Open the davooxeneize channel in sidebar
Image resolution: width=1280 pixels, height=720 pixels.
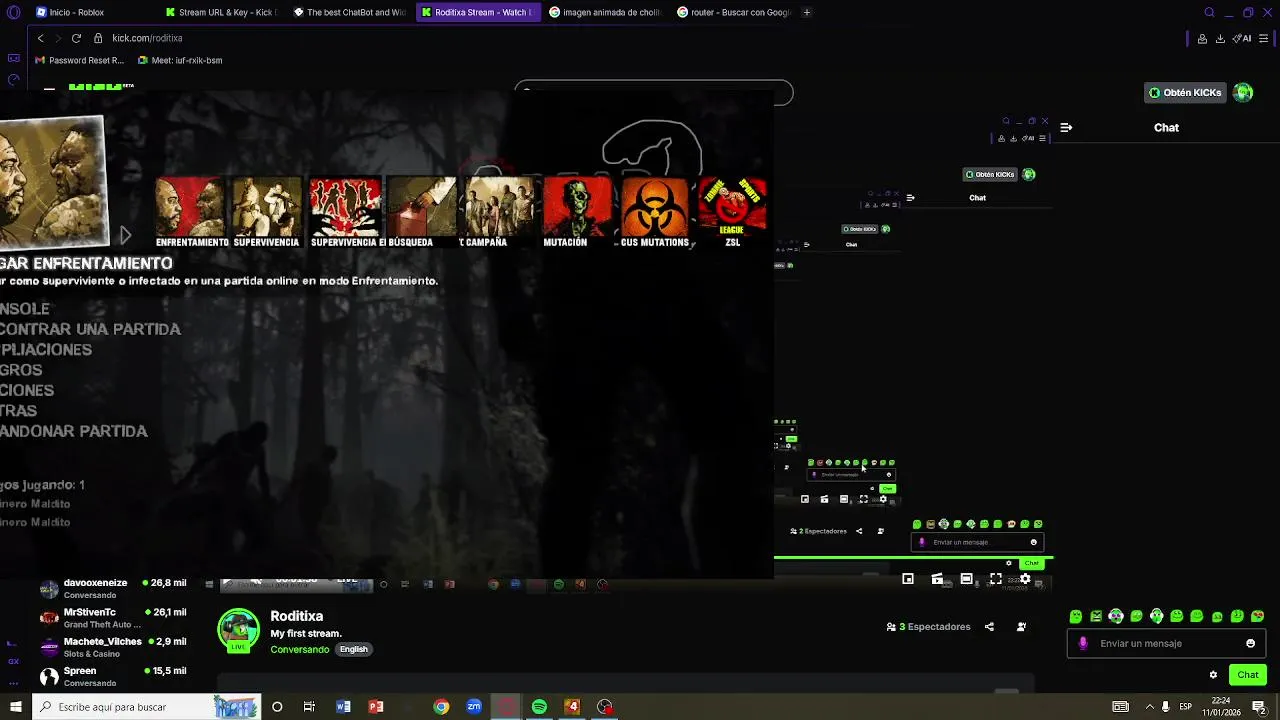(112, 588)
